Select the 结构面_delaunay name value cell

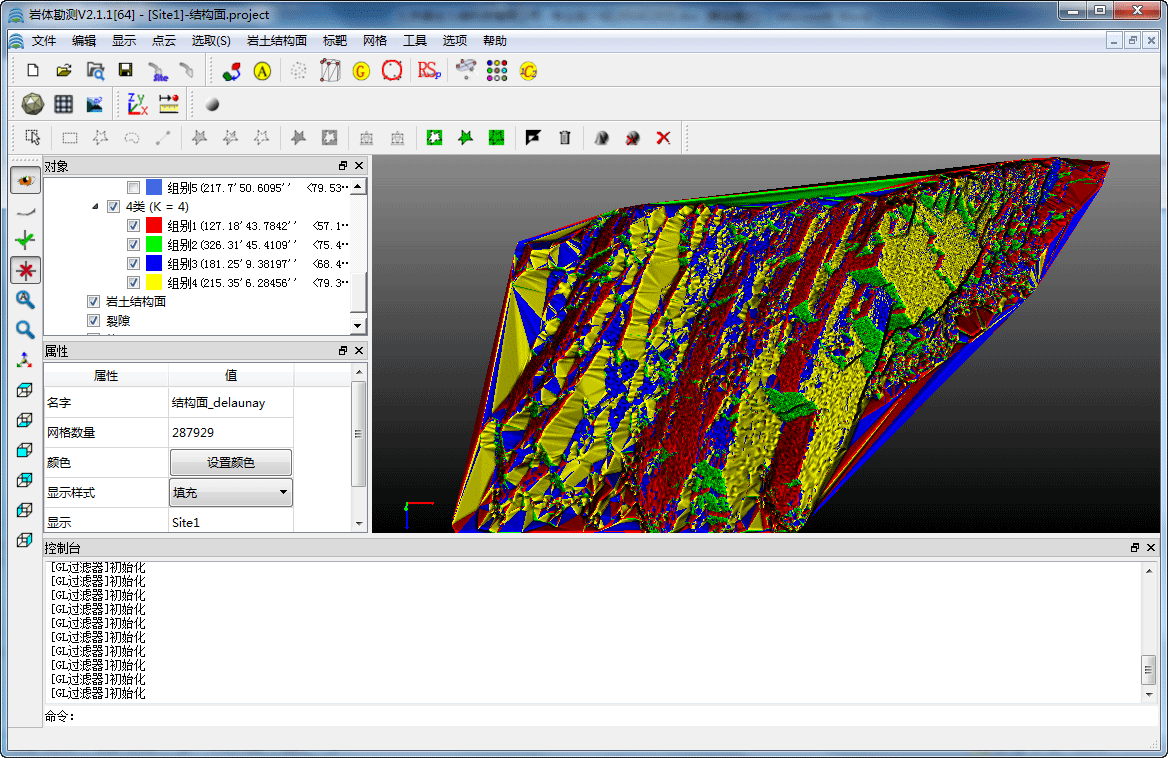point(231,403)
